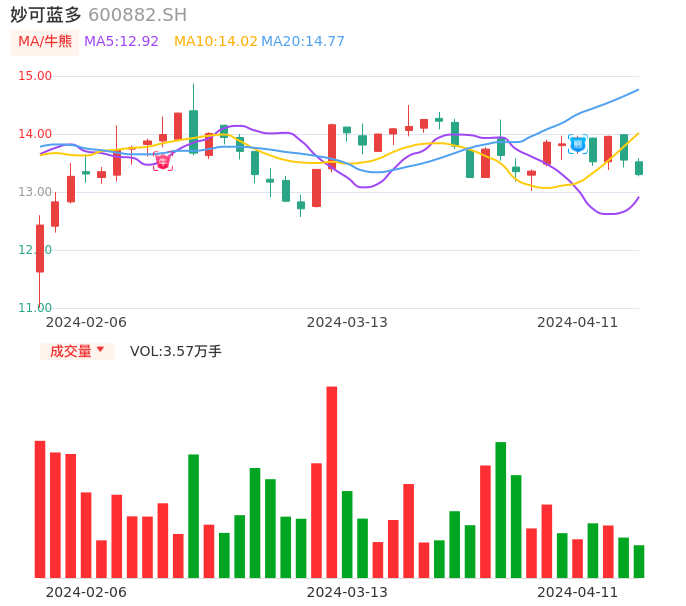Click the 2024-02-06 date under volume chart
The image size is (686, 606).
tap(86, 592)
